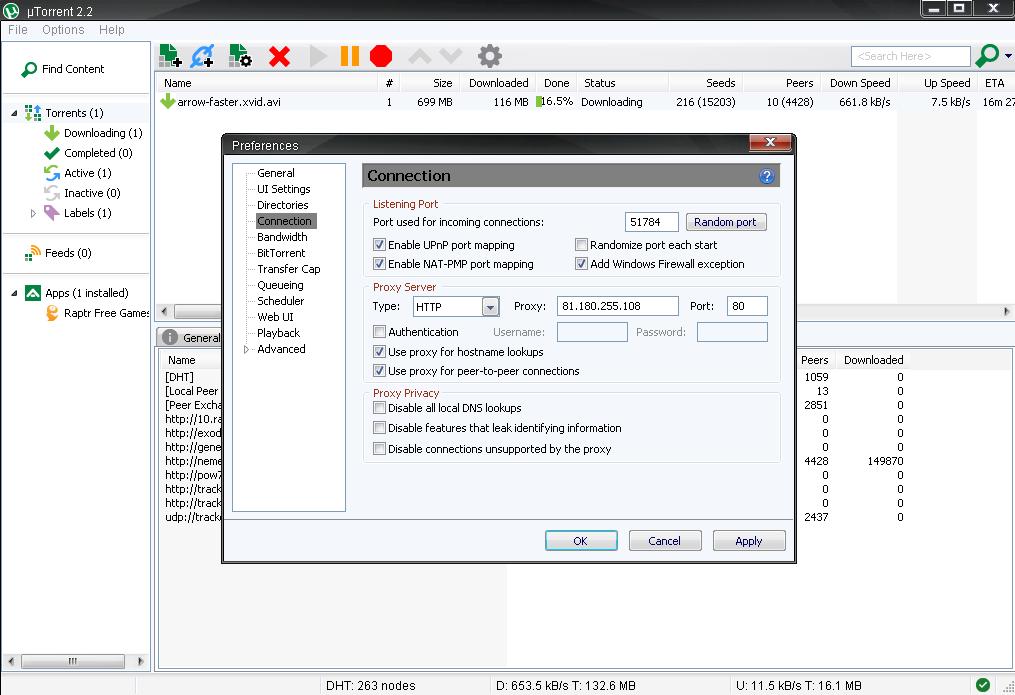
Task: Open the Options menu
Action: (63, 30)
